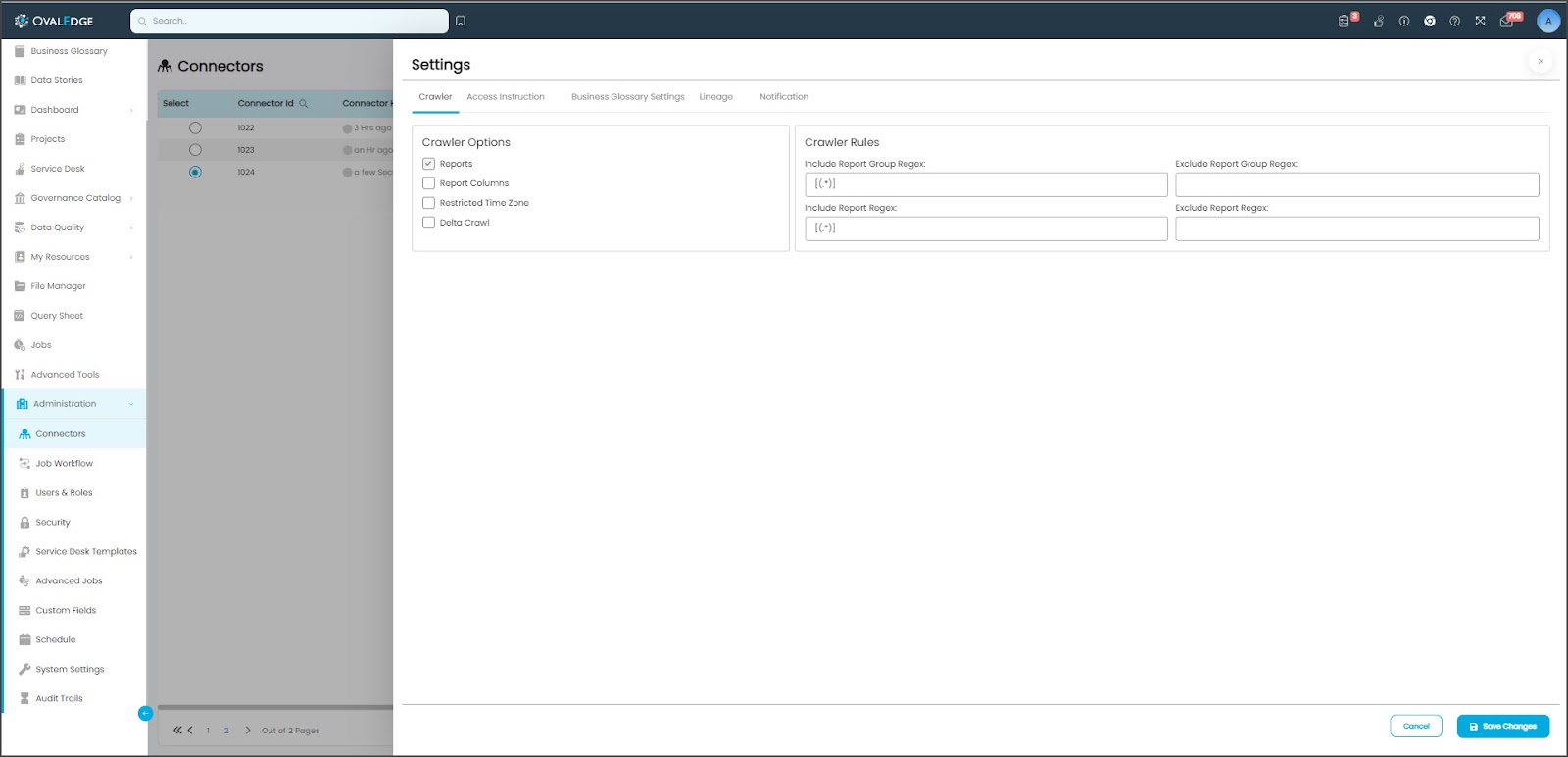Open the clipboard tasks icon with badge 3
1568x757 pixels.
click(1345, 21)
